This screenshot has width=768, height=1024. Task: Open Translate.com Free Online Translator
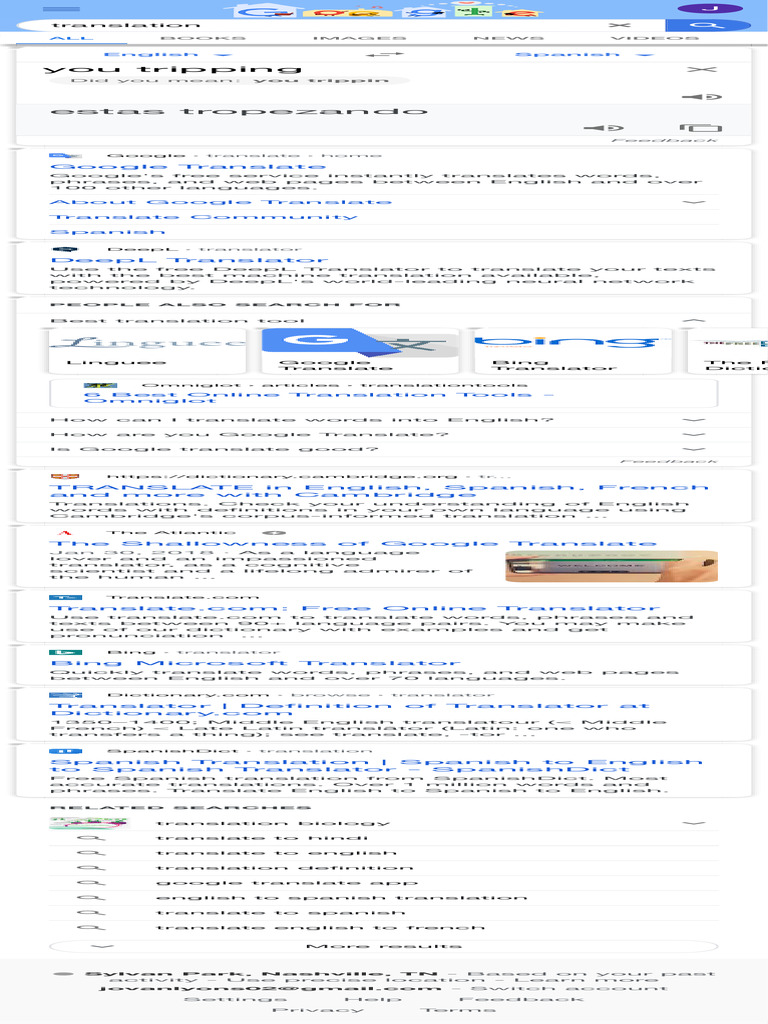click(x=355, y=608)
